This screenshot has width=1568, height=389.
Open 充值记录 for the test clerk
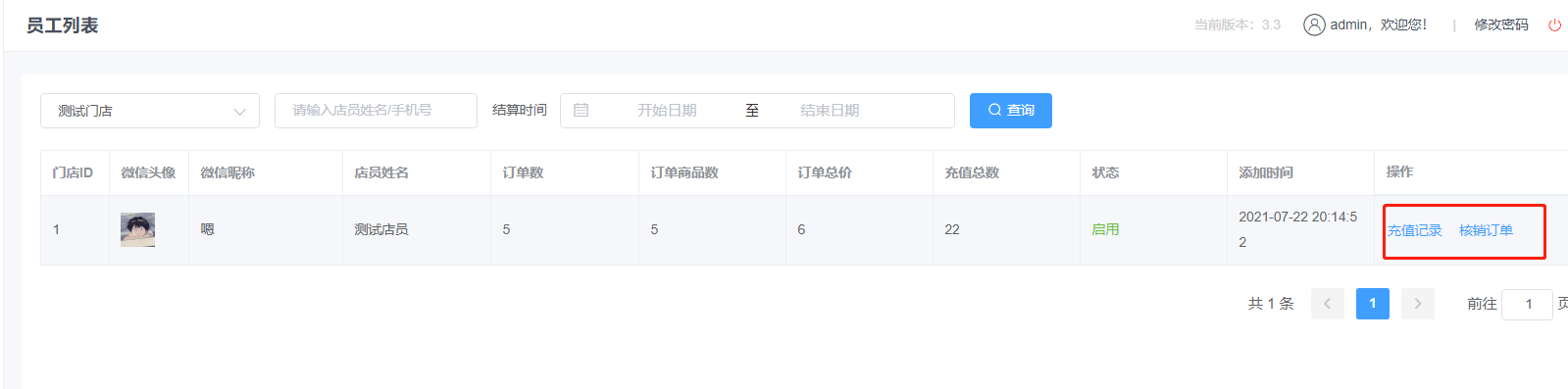(x=1414, y=230)
